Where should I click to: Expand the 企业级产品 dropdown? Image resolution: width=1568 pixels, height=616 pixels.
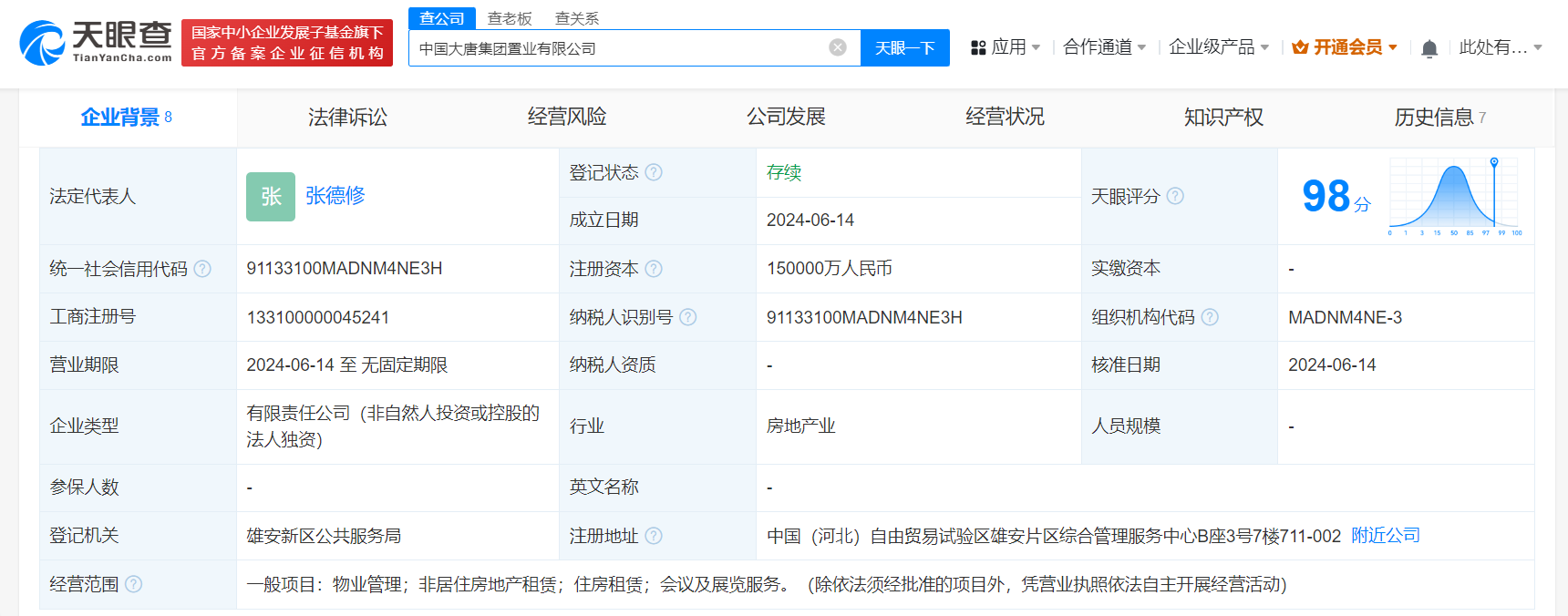(1218, 47)
